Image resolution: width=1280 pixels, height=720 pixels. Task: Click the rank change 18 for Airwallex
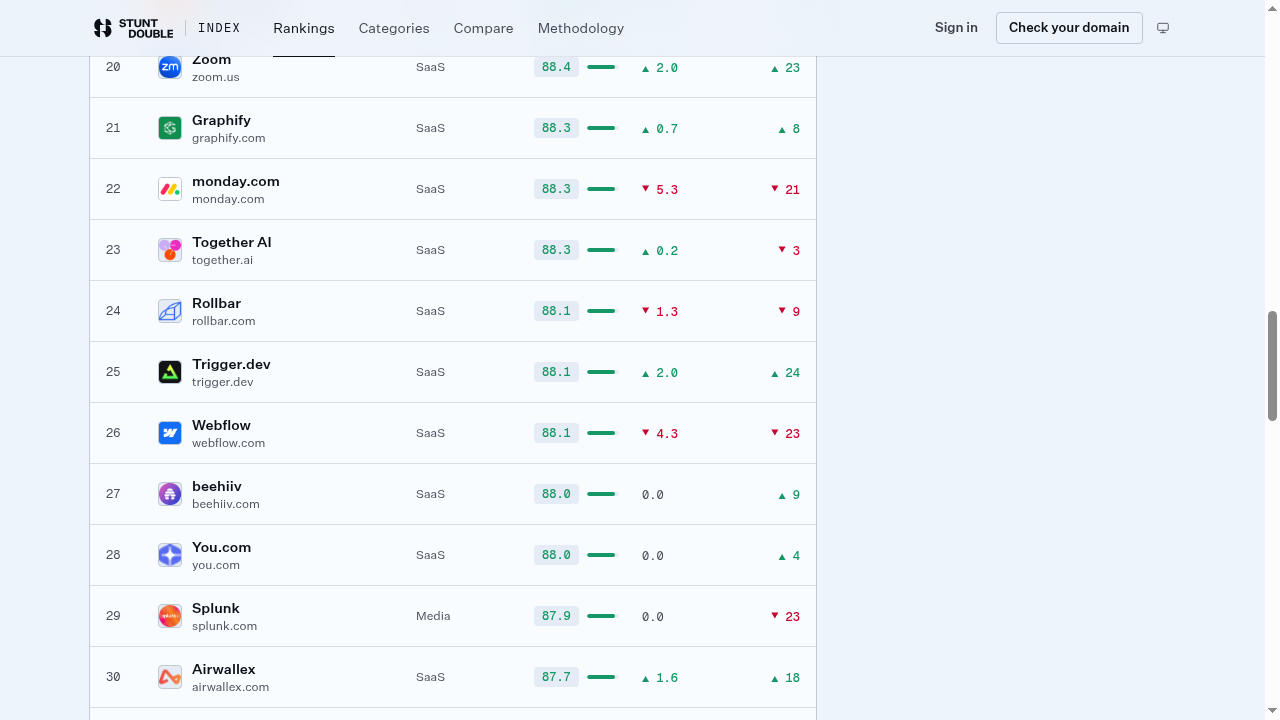click(x=785, y=678)
